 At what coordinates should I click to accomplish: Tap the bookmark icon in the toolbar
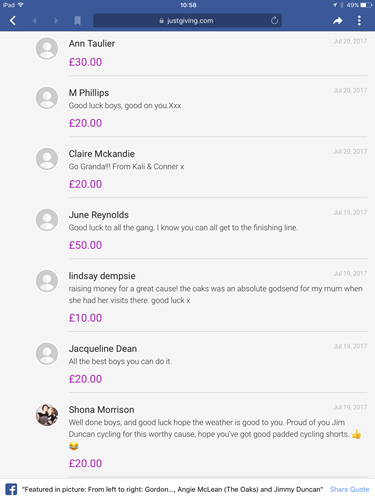click(x=77, y=21)
